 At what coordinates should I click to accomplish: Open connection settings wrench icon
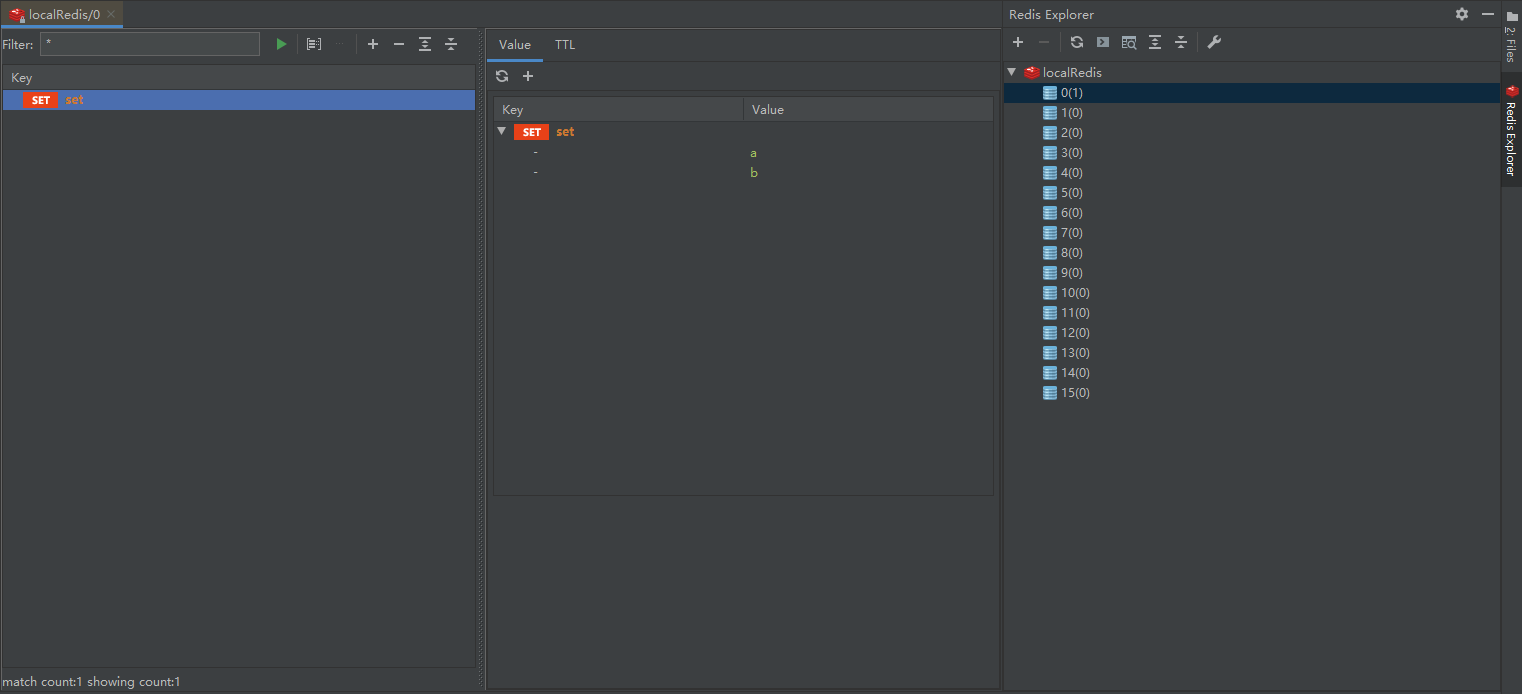pyautogui.click(x=1214, y=42)
